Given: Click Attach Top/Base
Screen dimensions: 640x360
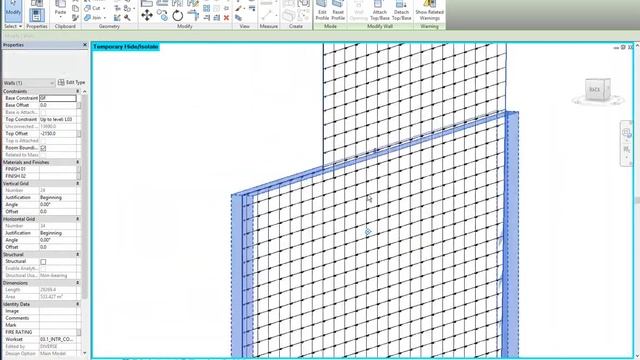Looking at the screenshot, I should click(x=380, y=11).
